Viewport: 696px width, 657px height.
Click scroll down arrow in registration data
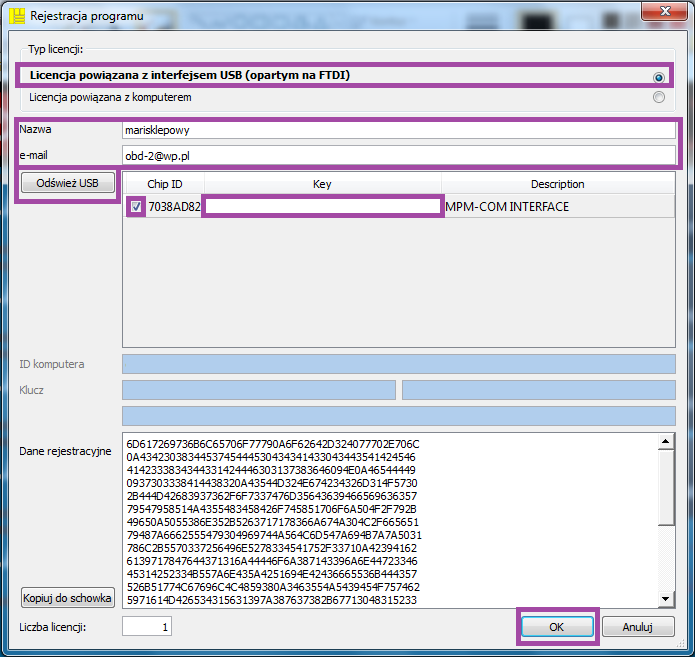tap(665, 599)
